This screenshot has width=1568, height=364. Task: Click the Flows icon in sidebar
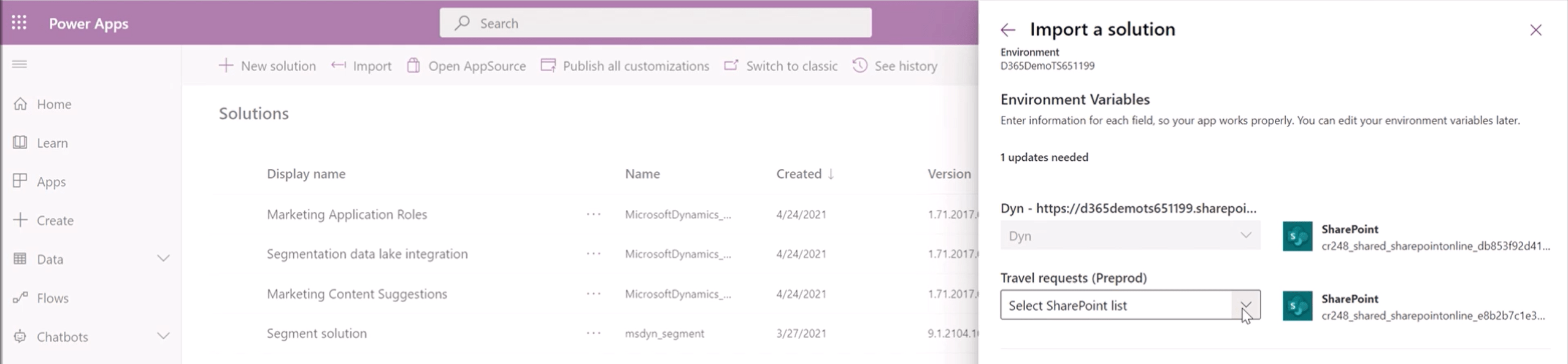tap(20, 298)
